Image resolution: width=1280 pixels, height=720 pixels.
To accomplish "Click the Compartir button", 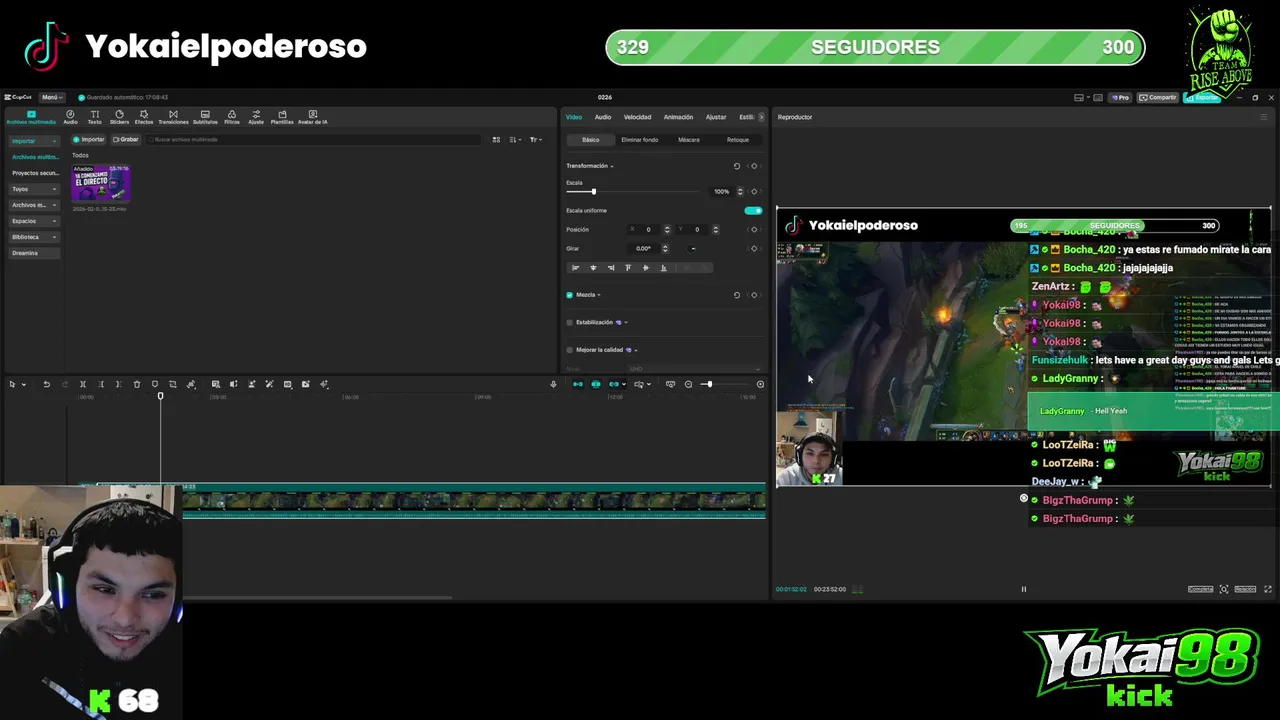I will 1158,97.
